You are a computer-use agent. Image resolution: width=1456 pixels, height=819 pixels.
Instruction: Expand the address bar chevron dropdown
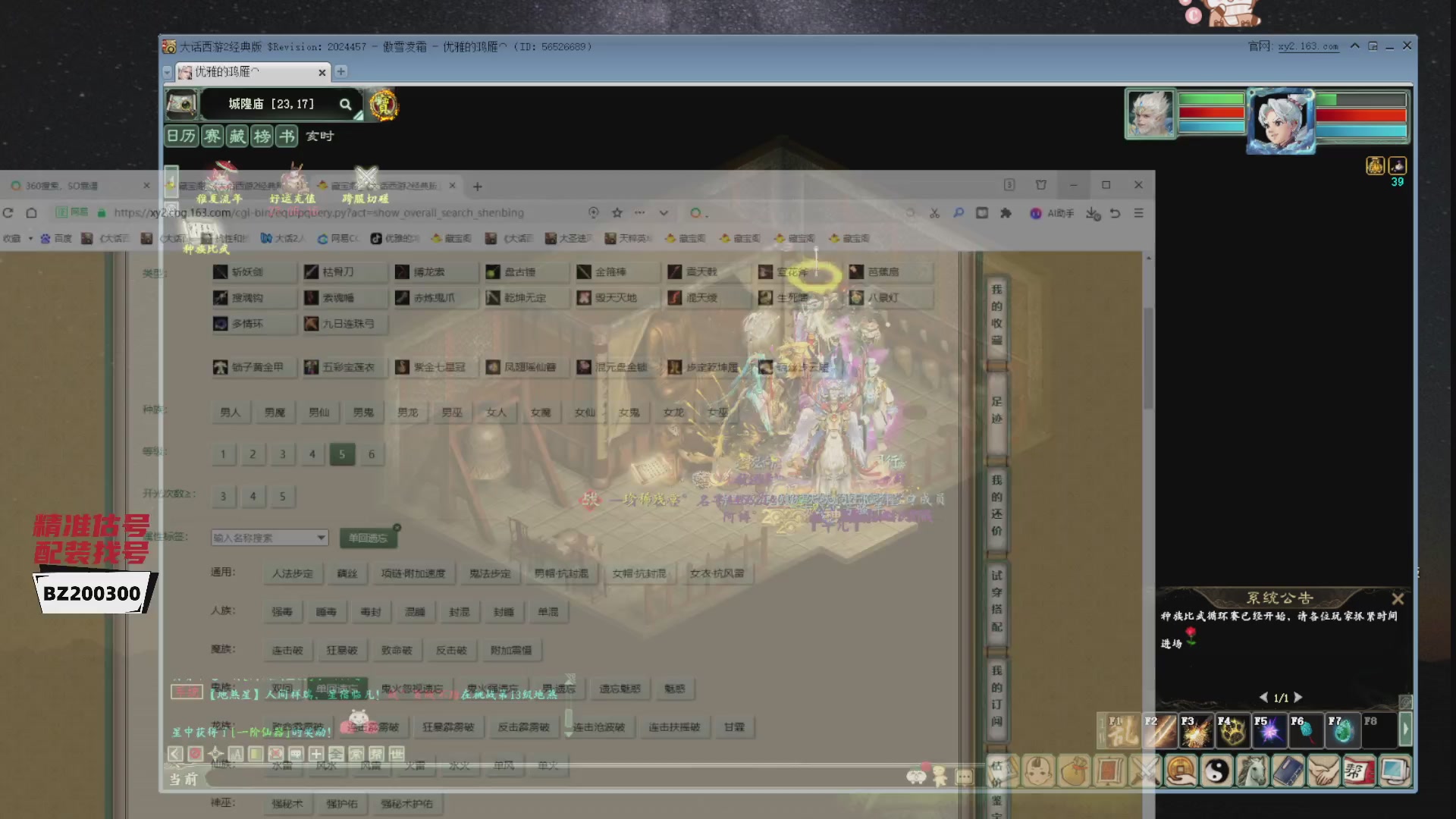pyautogui.click(x=664, y=213)
